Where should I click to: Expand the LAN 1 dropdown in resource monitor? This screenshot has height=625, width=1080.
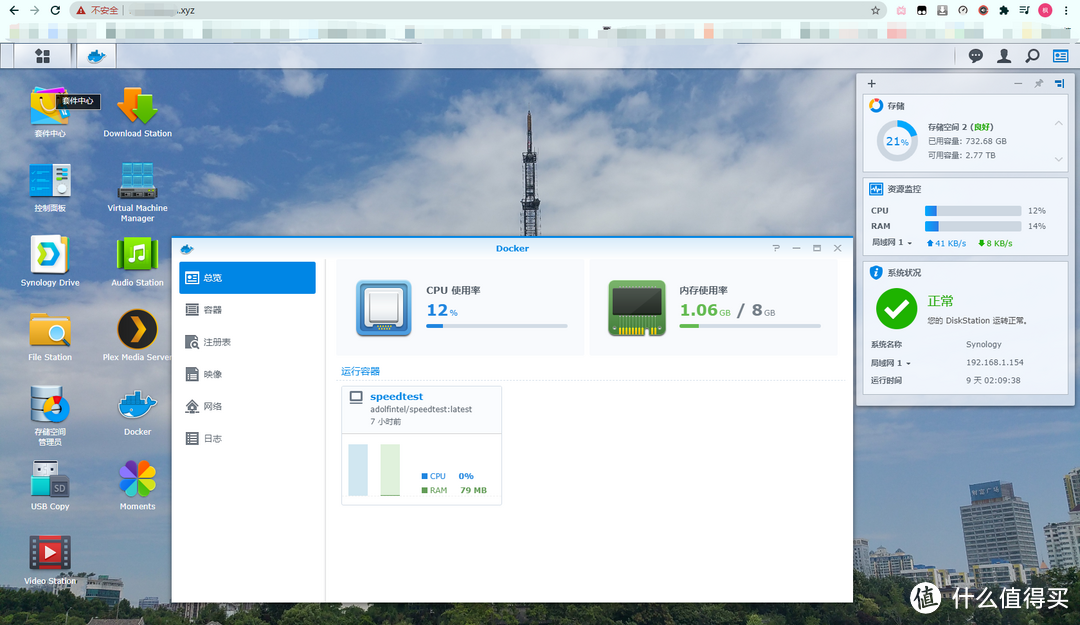[891, 243]
